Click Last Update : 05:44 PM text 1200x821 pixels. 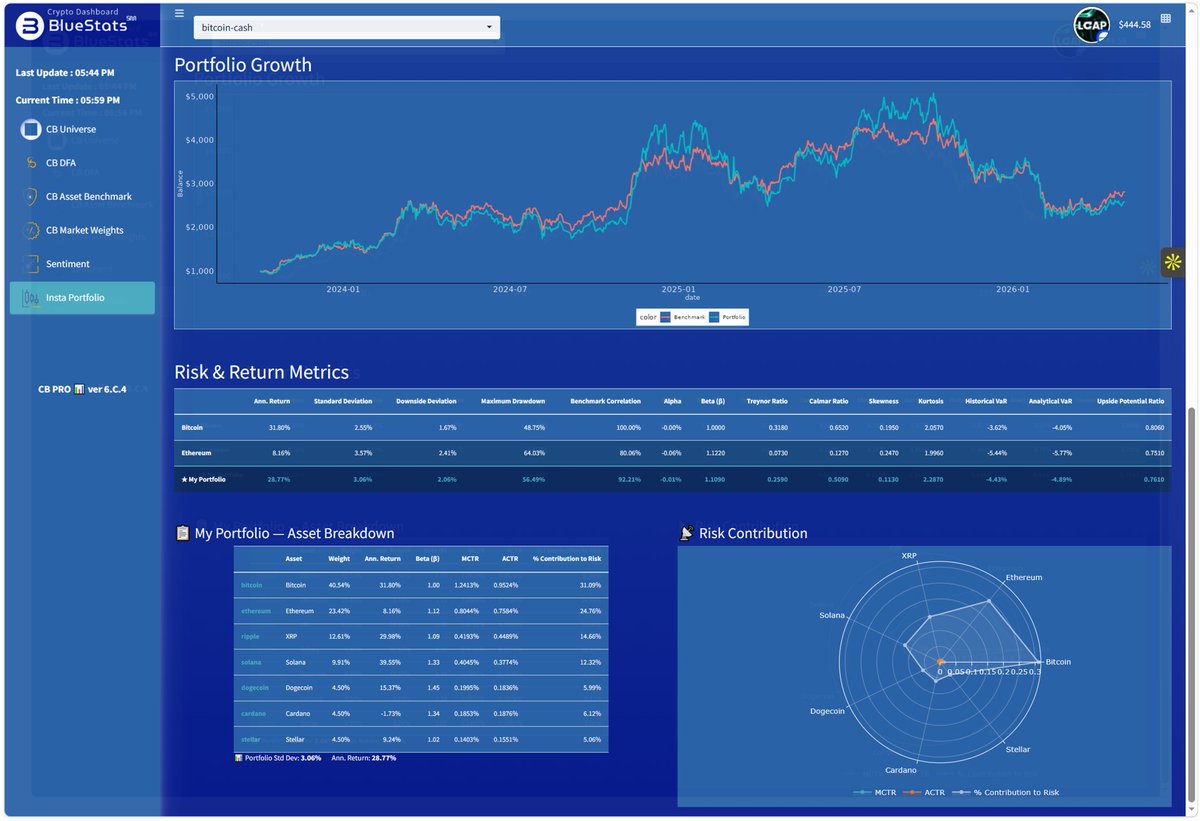tap(65, 73)
